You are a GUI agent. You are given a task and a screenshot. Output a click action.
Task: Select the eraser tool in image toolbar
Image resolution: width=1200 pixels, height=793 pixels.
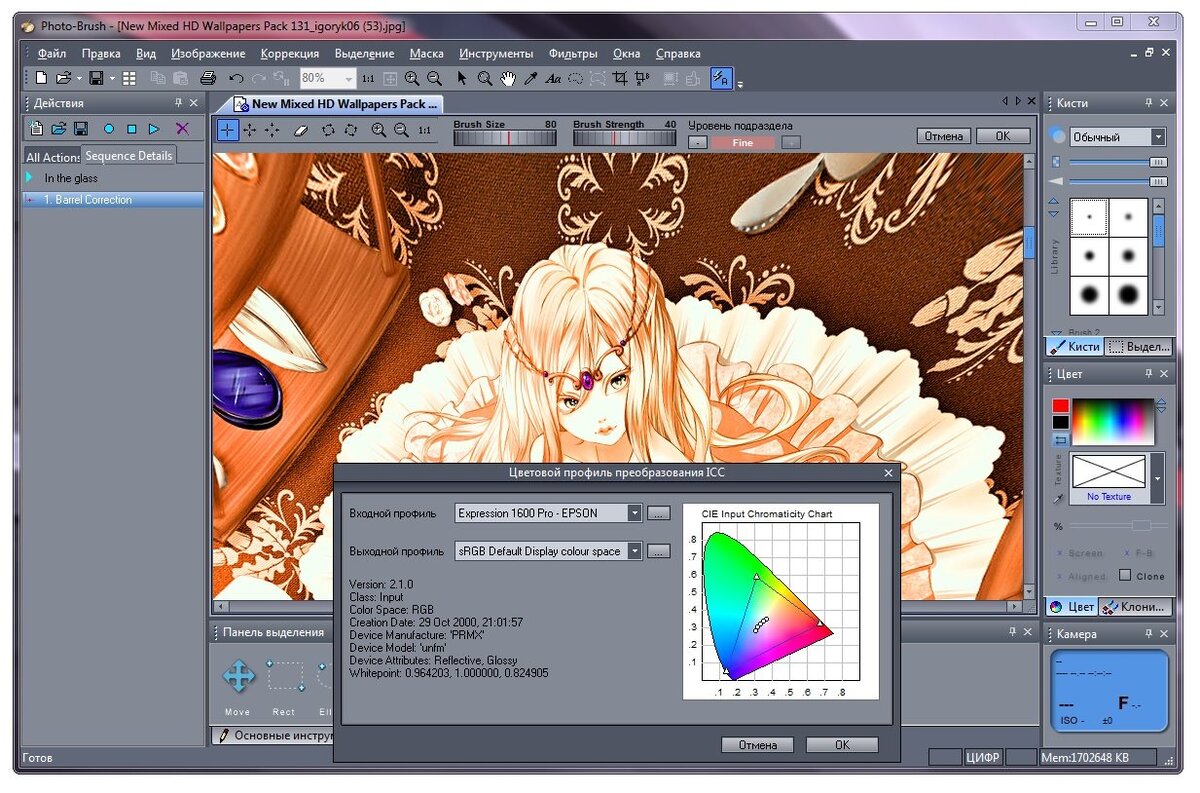300,130
